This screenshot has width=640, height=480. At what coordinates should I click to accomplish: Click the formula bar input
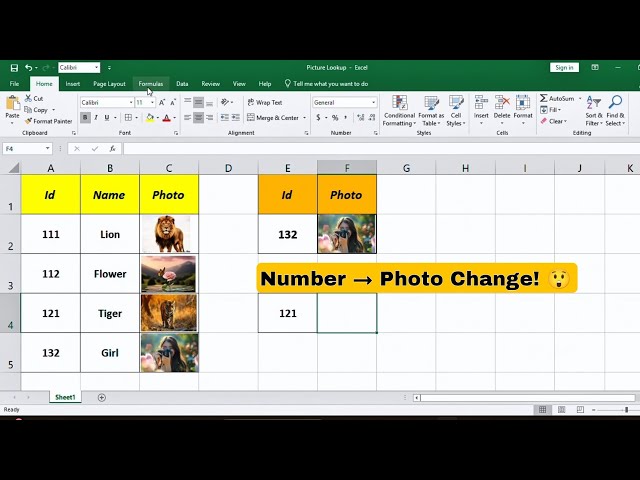381,149
